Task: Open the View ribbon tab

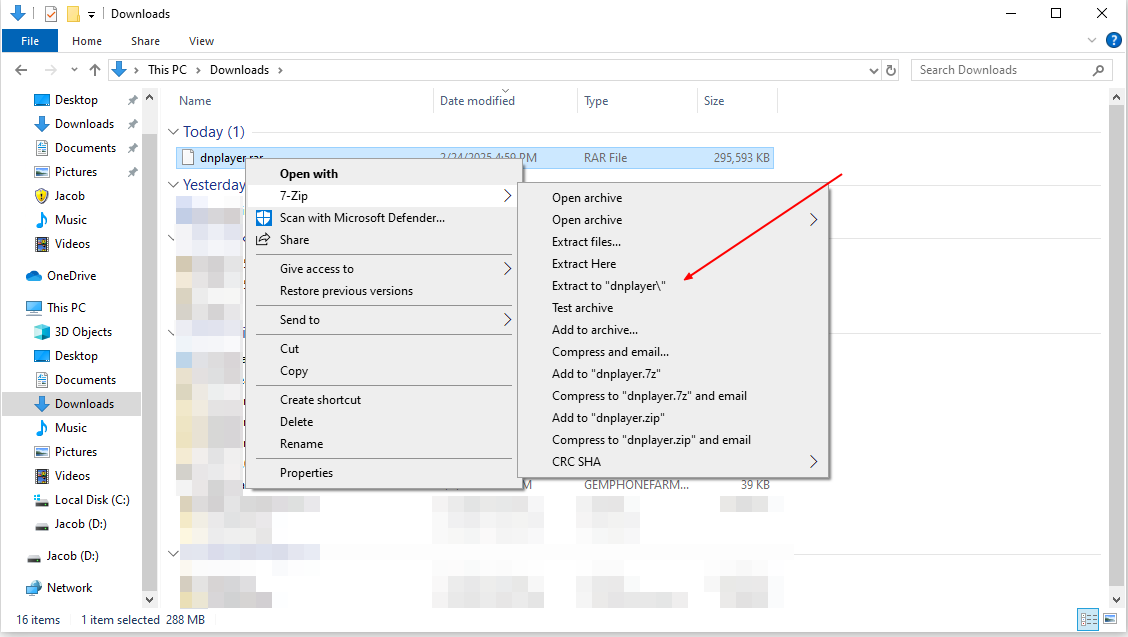Action: click(x=201, y=41)
